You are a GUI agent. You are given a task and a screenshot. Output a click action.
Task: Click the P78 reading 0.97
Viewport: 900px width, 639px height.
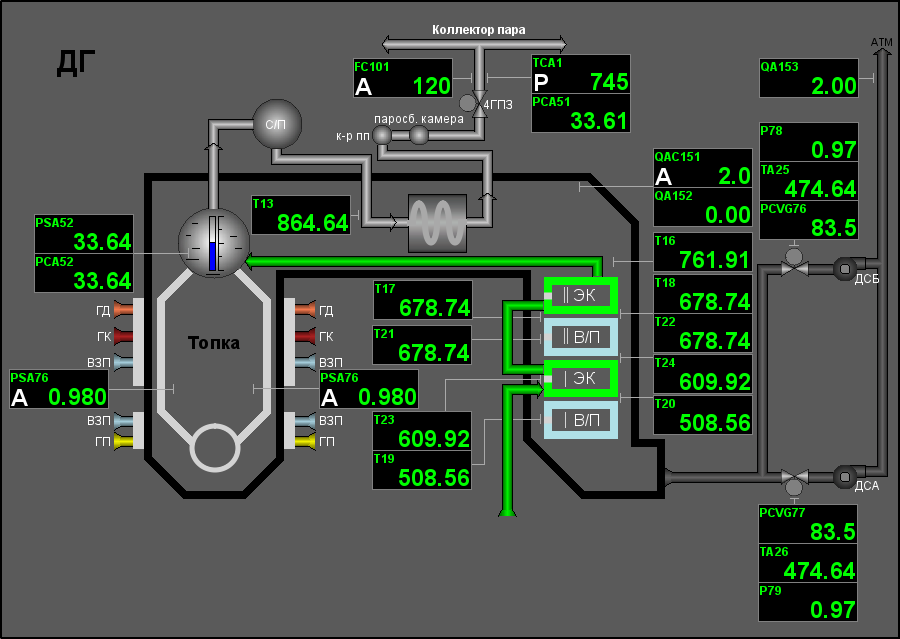point(809,142)
